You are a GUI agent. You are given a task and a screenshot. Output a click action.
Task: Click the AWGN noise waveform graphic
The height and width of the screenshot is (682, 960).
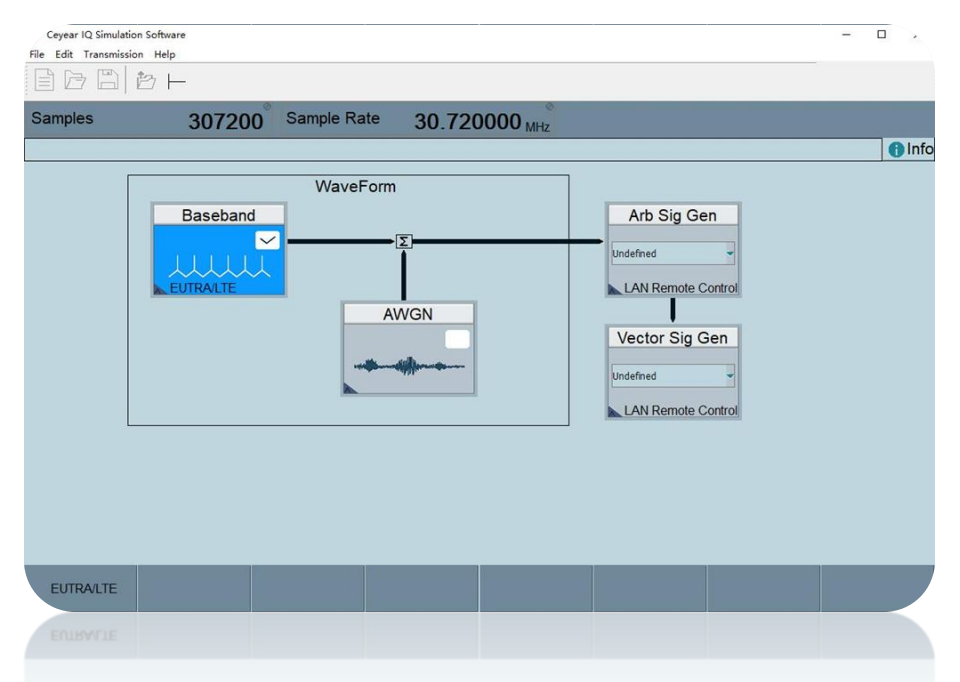[x=409, y=366]
